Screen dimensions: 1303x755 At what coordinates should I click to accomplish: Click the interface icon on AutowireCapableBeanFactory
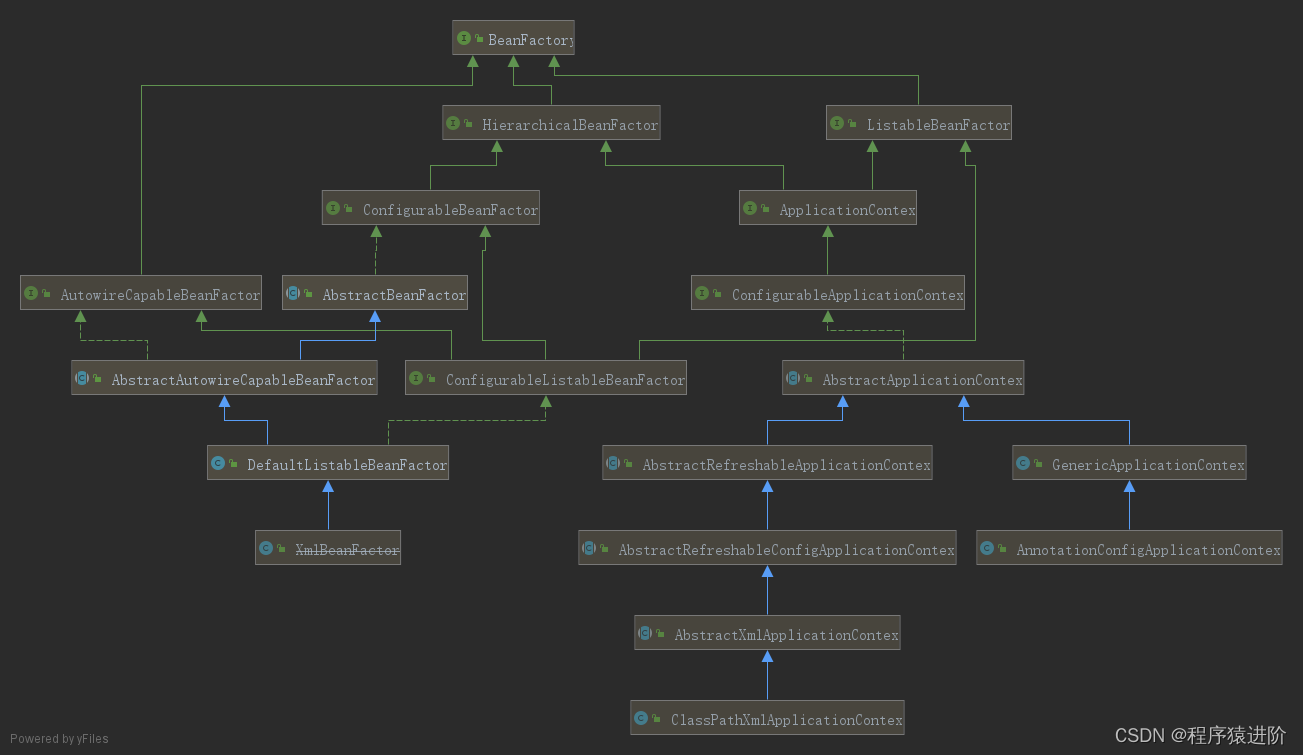pyautogui.click(x=32, y=294)
